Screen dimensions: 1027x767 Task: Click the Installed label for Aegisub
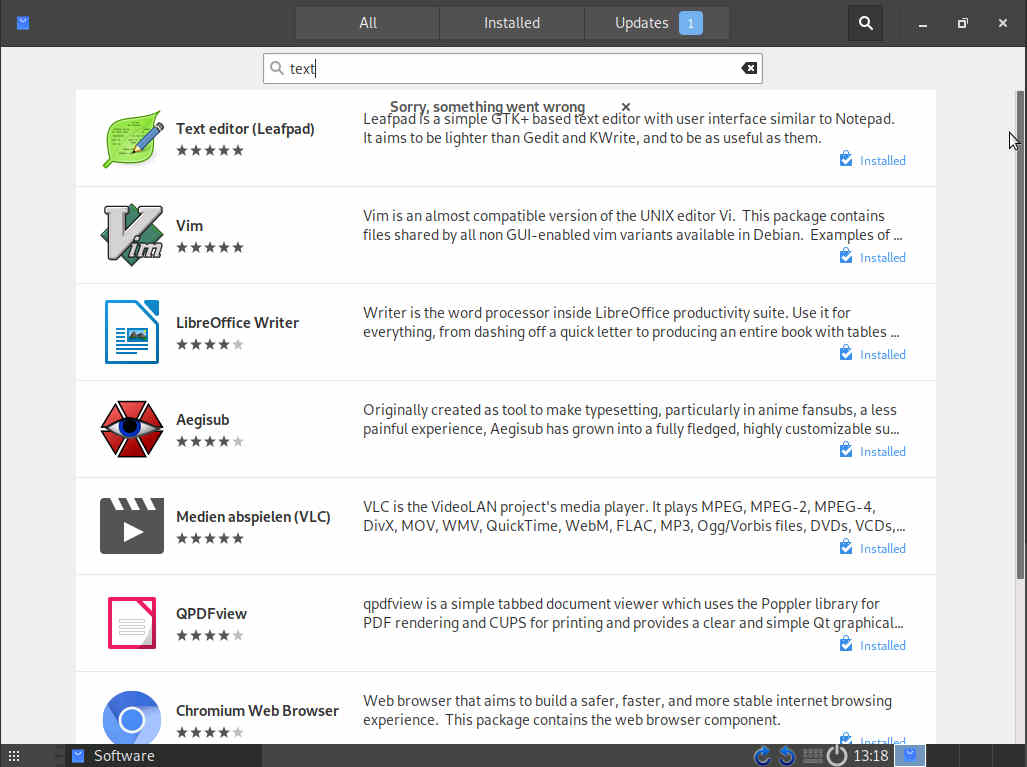click(x=882, y=451)
